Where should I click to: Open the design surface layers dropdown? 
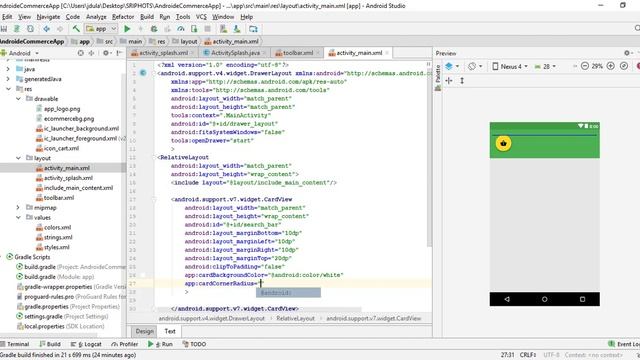[452, 66]
